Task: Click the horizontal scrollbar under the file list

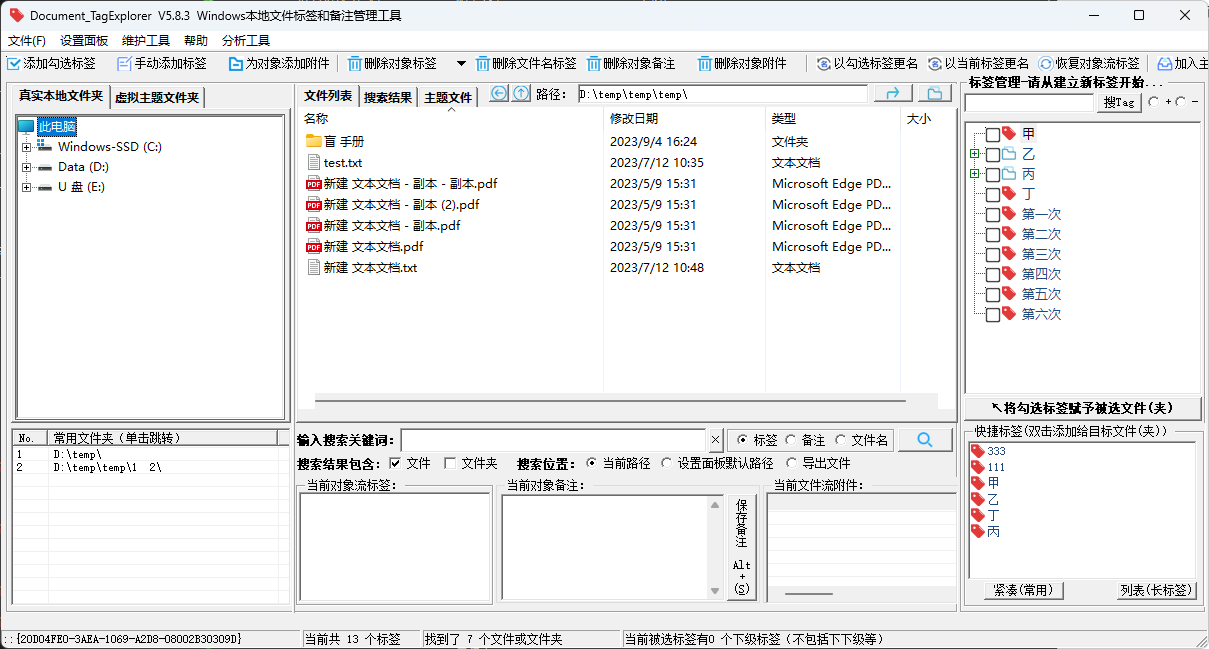Action: 625,402
